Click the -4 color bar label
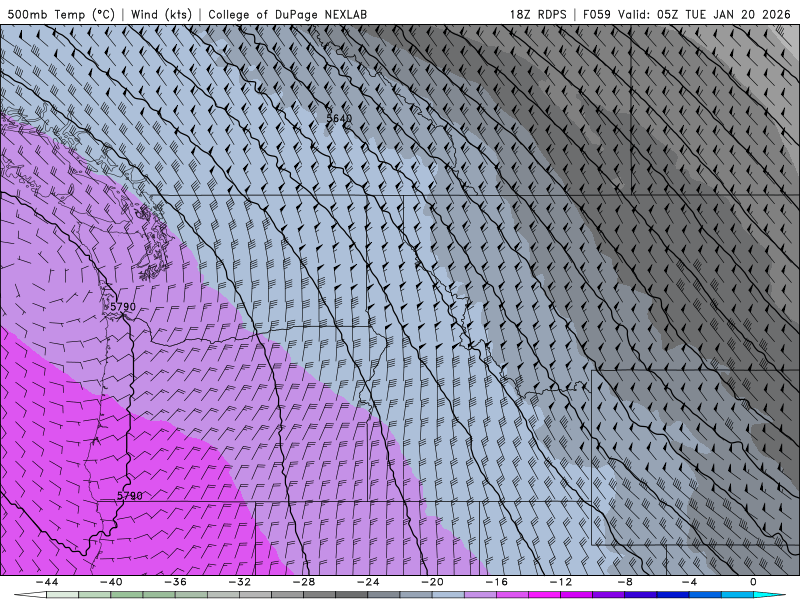Image resolution: width=800 pixels, height=600 pixels. (689, 582)
